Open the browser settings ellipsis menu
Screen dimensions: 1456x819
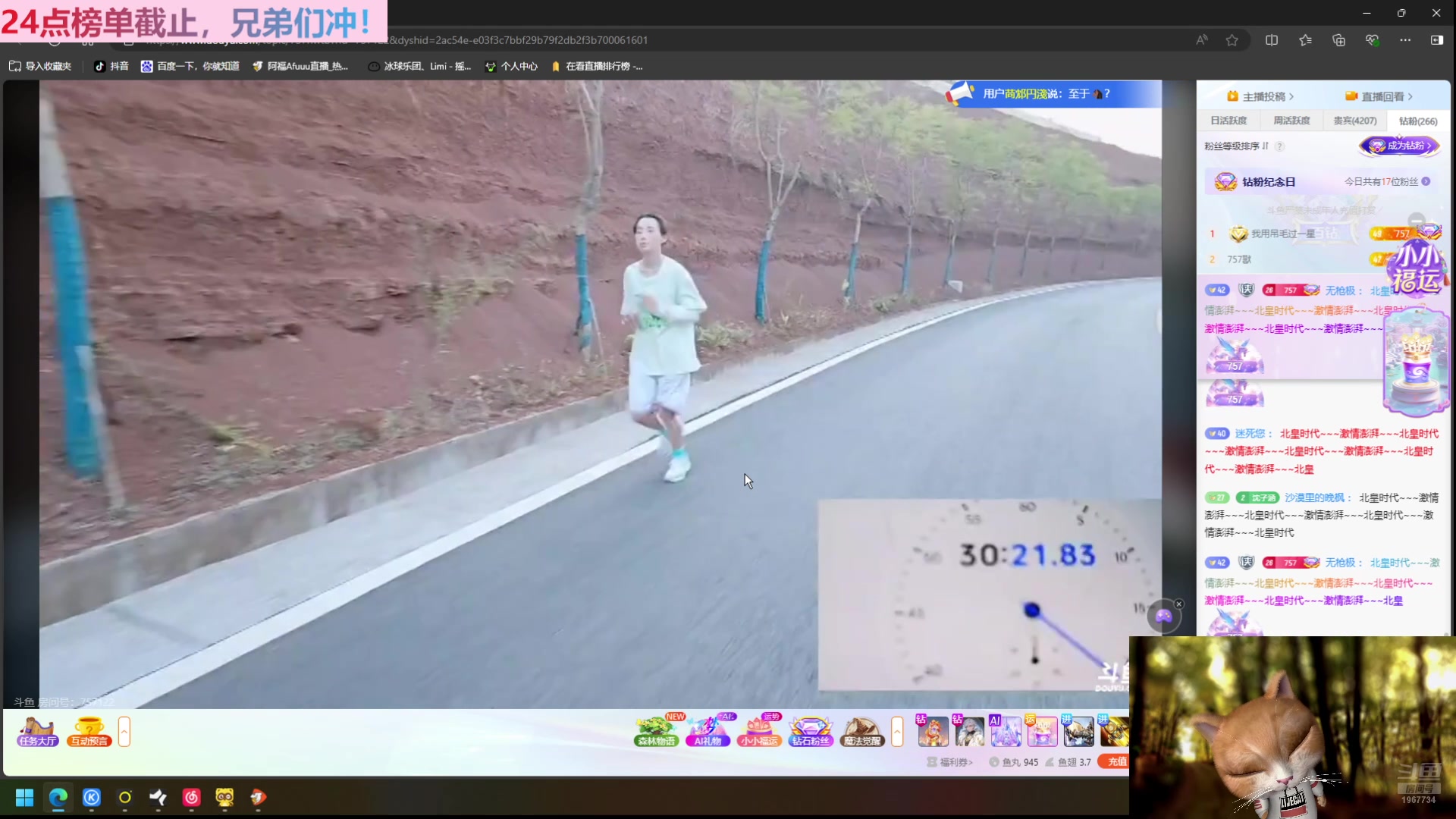pos(1405,40)
